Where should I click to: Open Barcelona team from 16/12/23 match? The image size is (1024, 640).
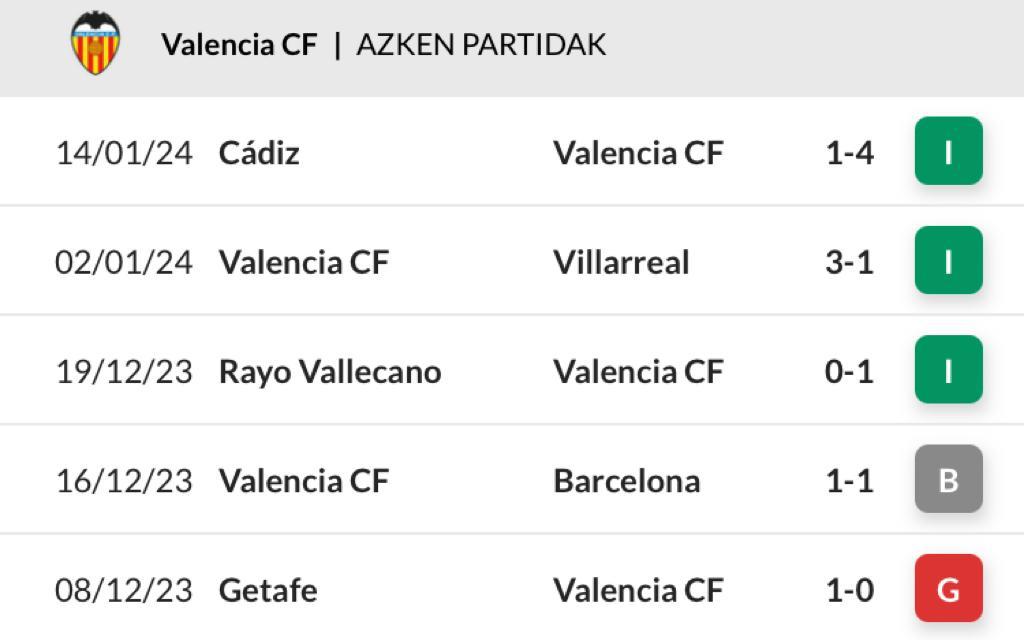626,481
